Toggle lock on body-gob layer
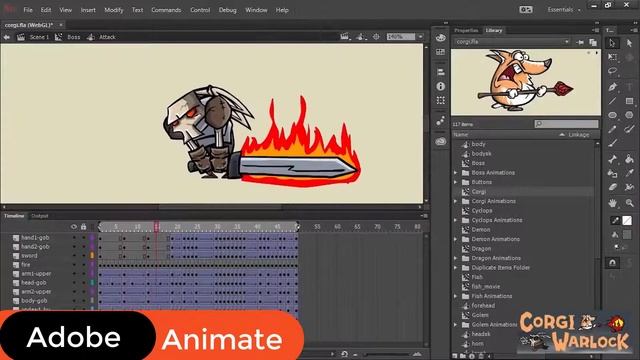The width and height of the screenshot is (640, 360). tap(84, 300)
